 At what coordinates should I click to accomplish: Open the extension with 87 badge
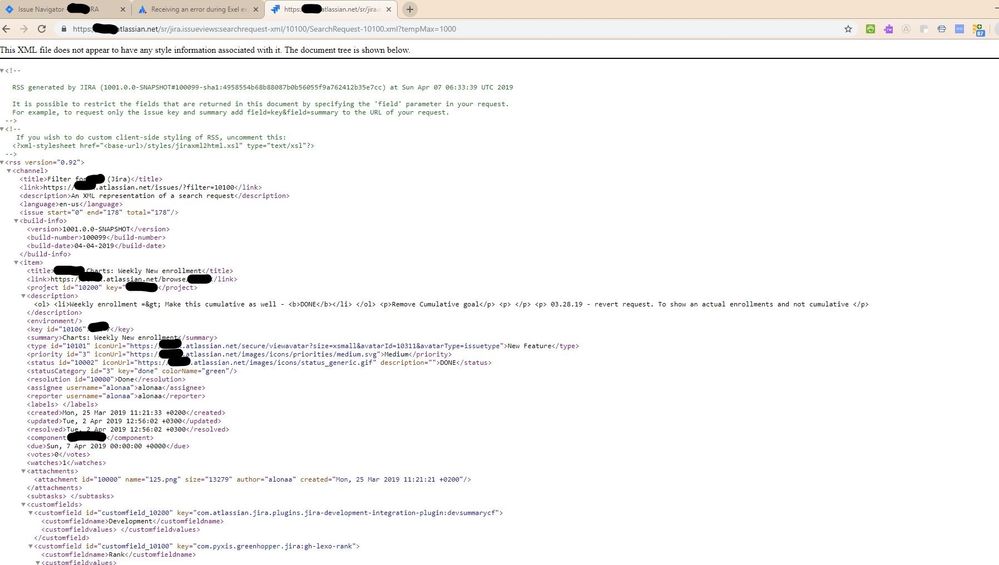[979, 29]
